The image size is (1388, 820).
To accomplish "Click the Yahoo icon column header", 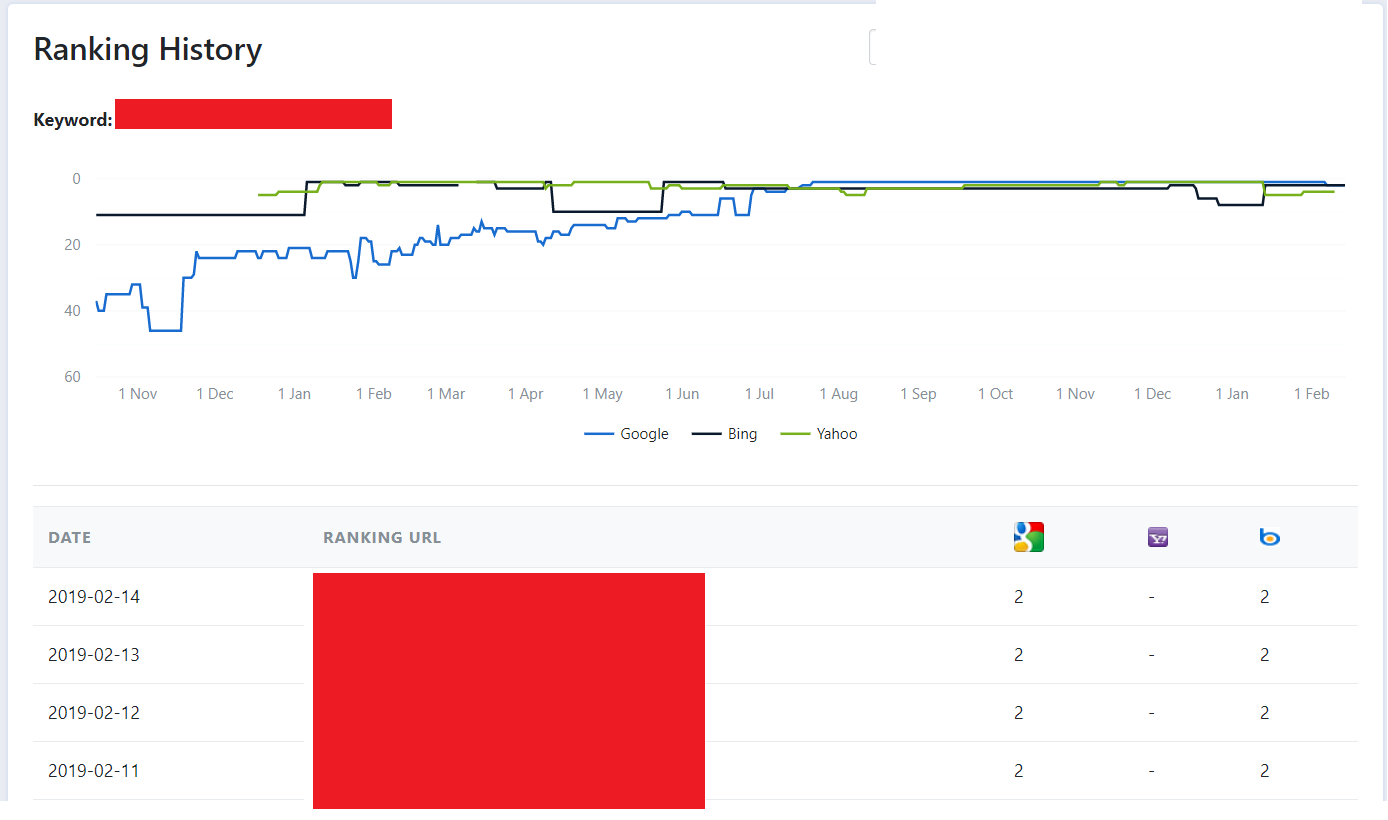I will [x=1158, y=538].
